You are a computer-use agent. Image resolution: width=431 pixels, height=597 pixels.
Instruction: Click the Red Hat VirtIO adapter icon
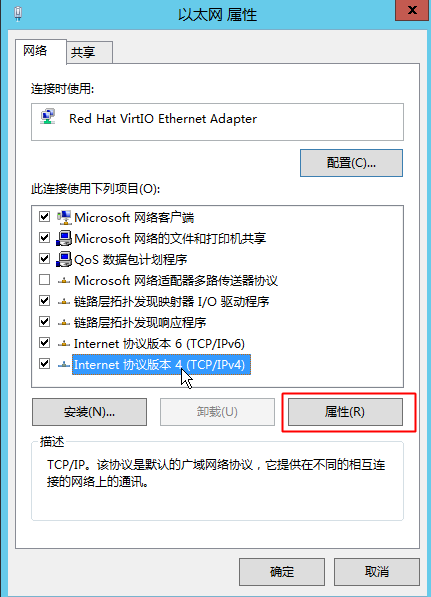point(48,117)
